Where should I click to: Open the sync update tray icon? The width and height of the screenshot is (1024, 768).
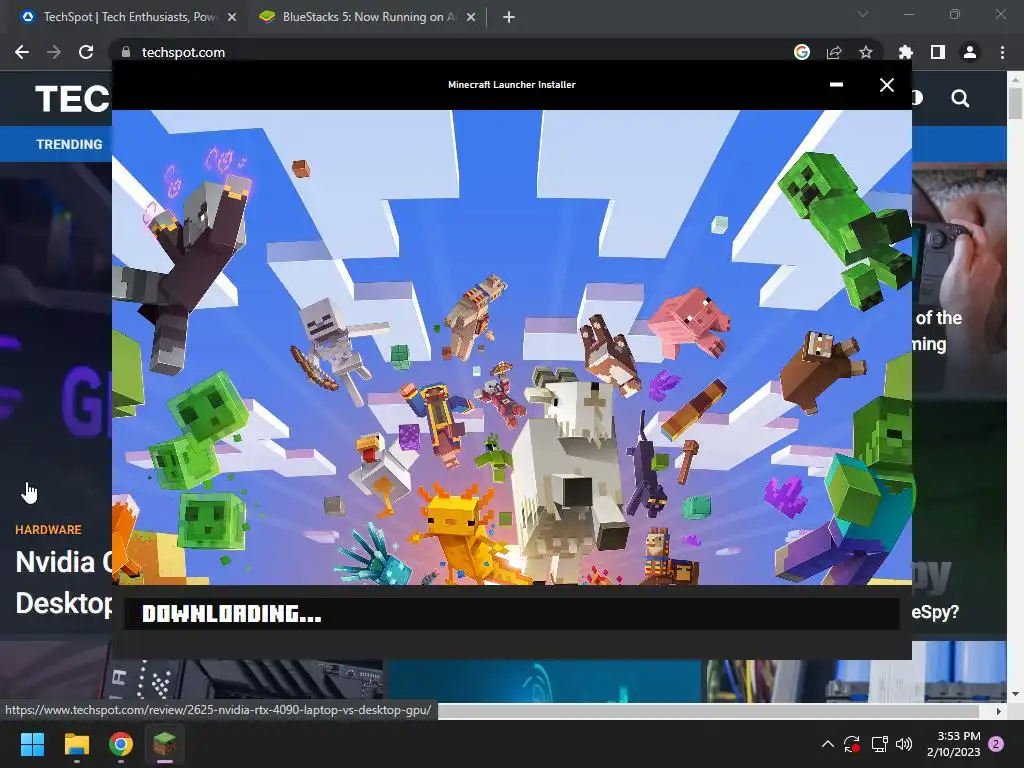852,744
